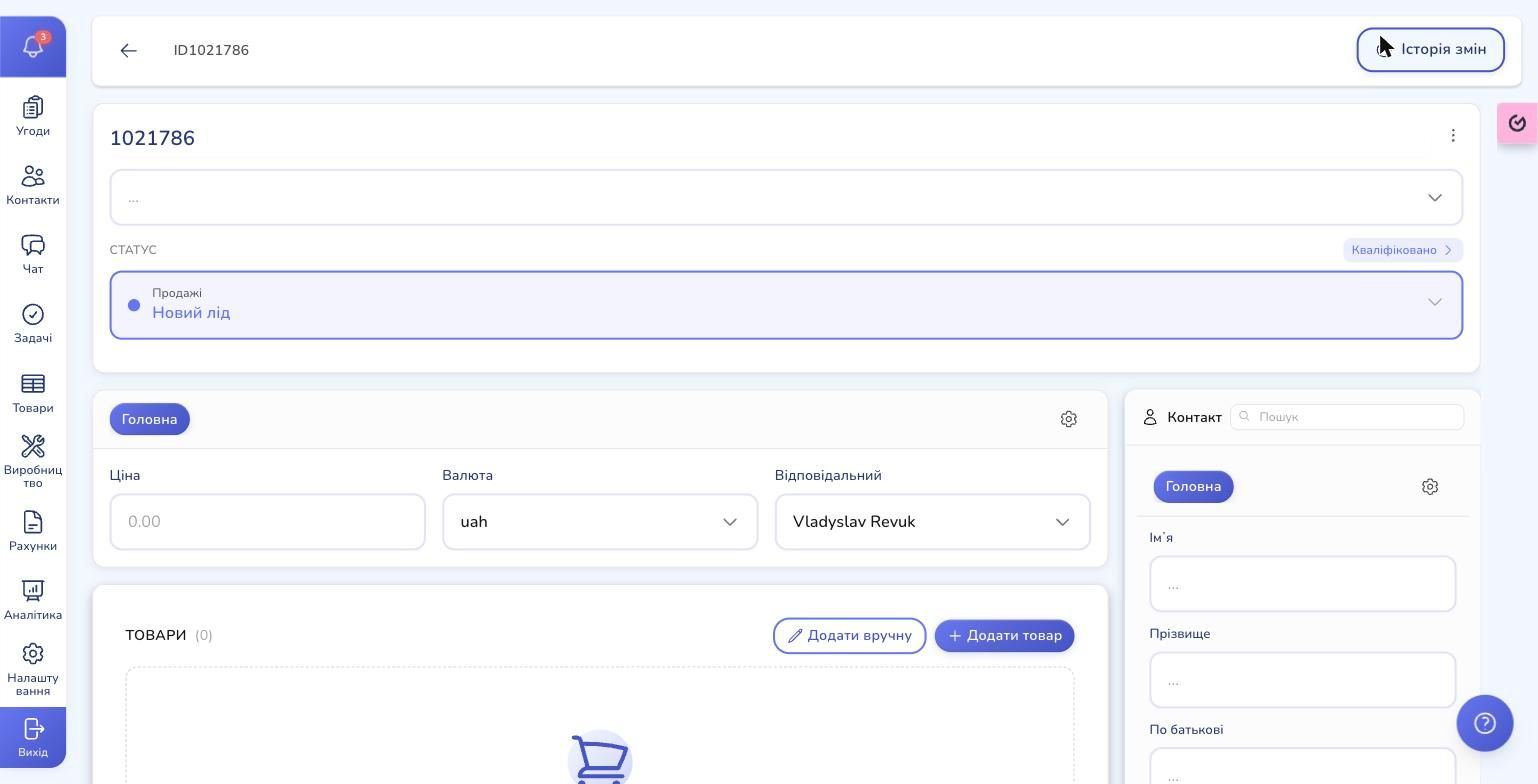The image size is (1538, 784).
Task: Go back with the left arrow
Action: click(x=128, y=50)
